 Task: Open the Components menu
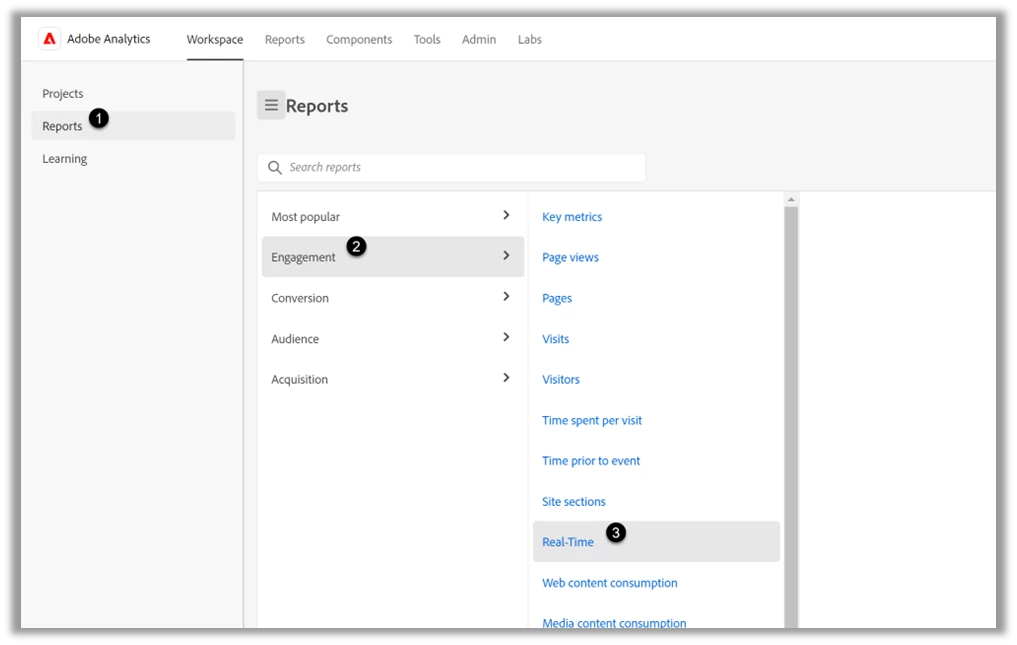(359, 40)
